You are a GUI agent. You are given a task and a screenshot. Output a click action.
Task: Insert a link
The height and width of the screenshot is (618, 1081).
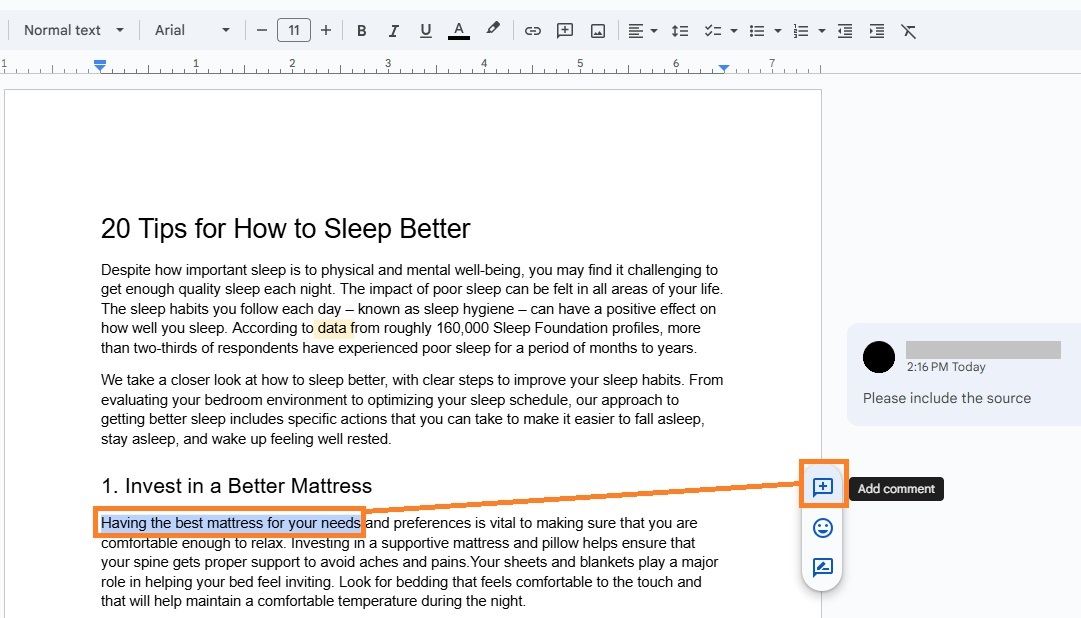pyautogui.click(x=532, y=30)
